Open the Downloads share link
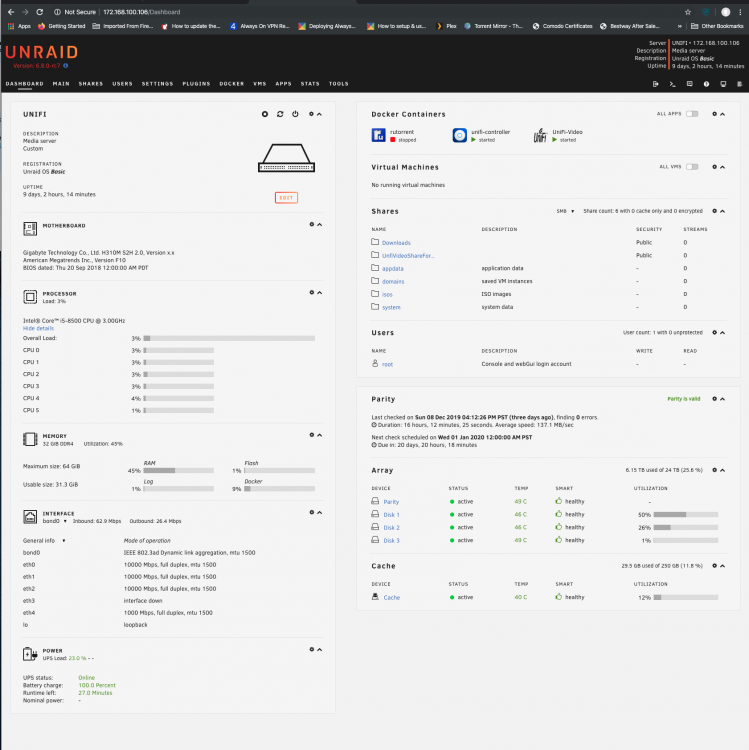Image resolution: width=749 pixels, height=750 pixels. tap(396, 243)
